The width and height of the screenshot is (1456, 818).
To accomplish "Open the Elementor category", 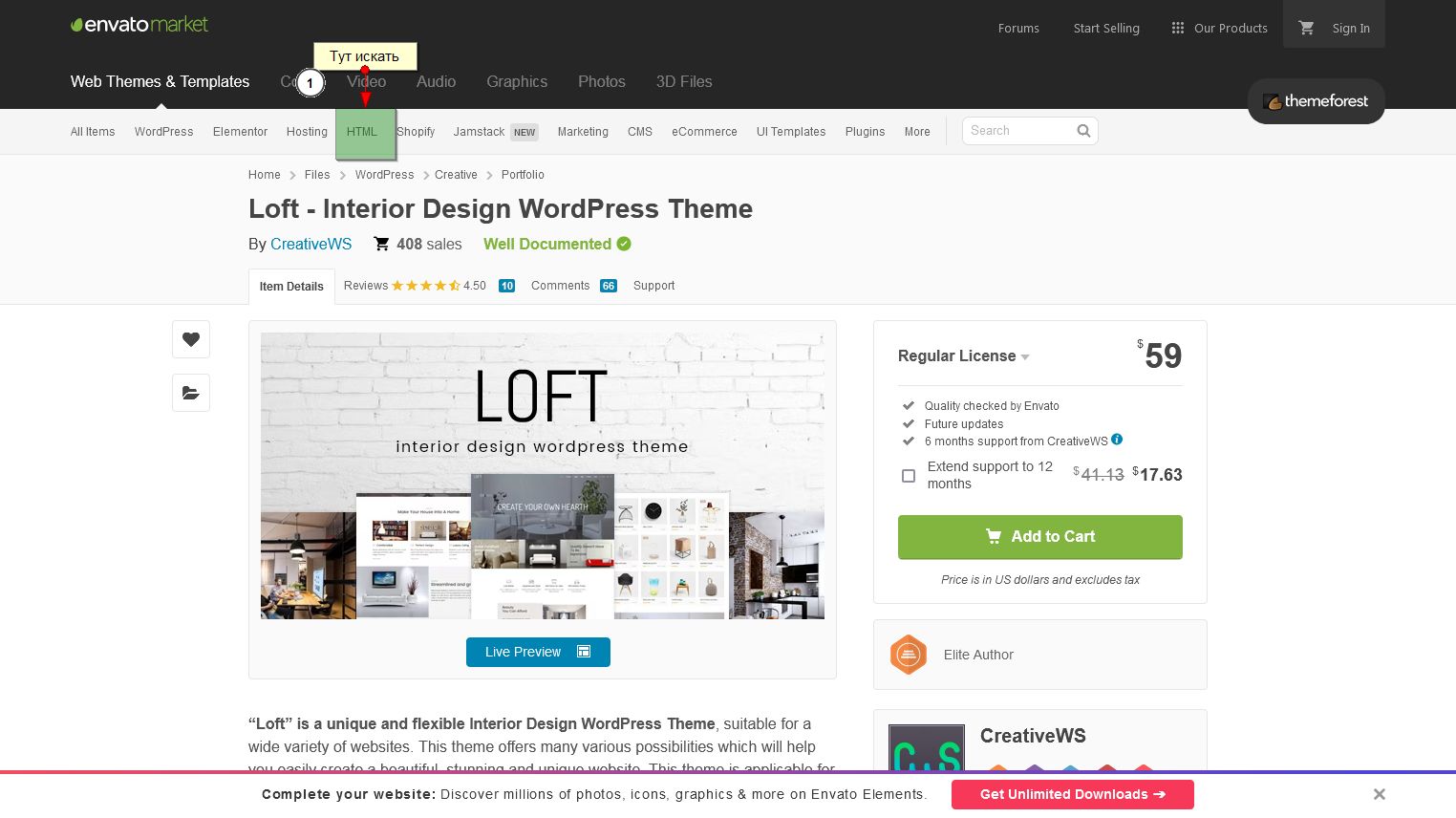I will click(x=240, y=132).
